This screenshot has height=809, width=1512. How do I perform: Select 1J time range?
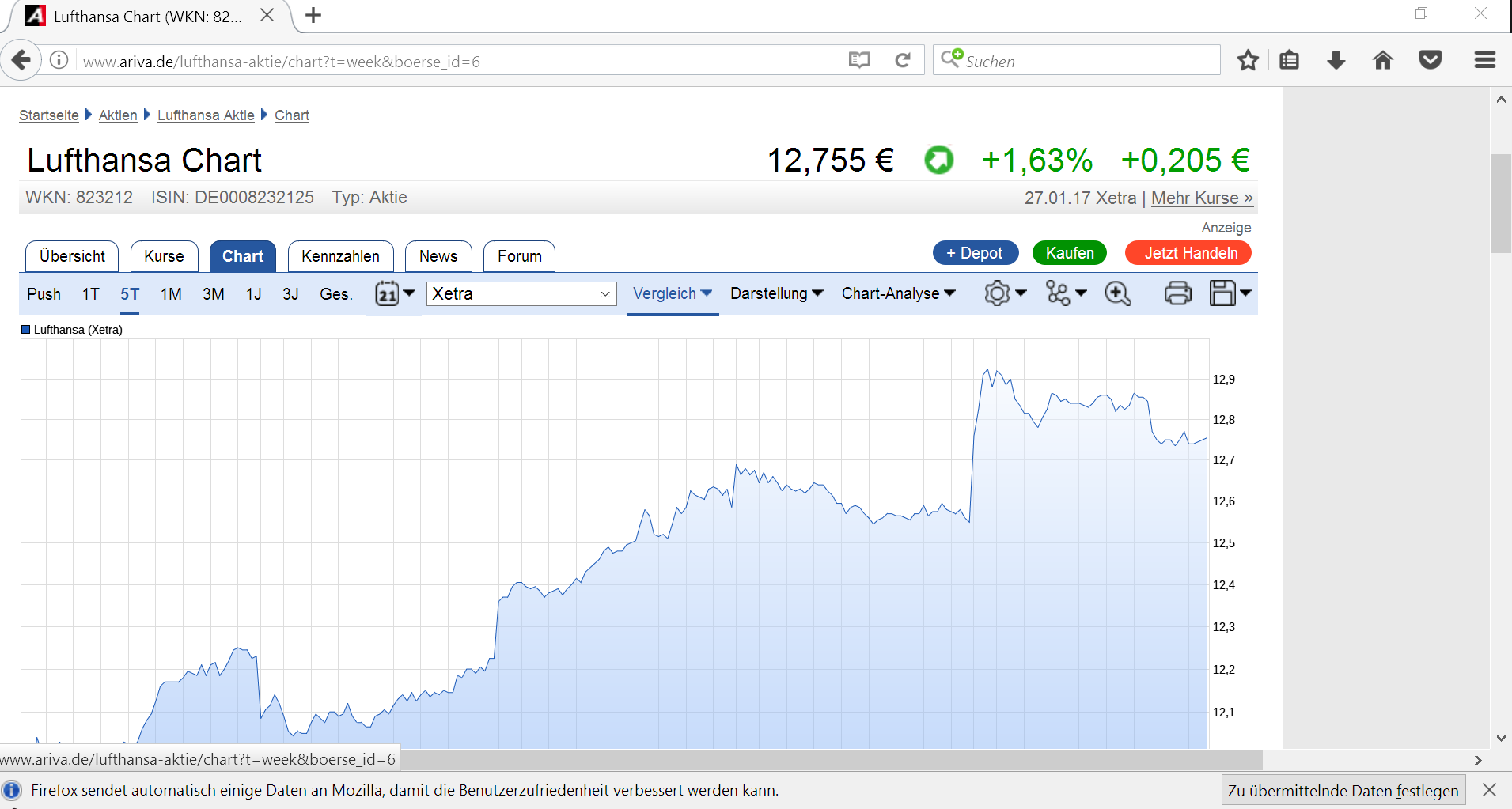[253, 294]
